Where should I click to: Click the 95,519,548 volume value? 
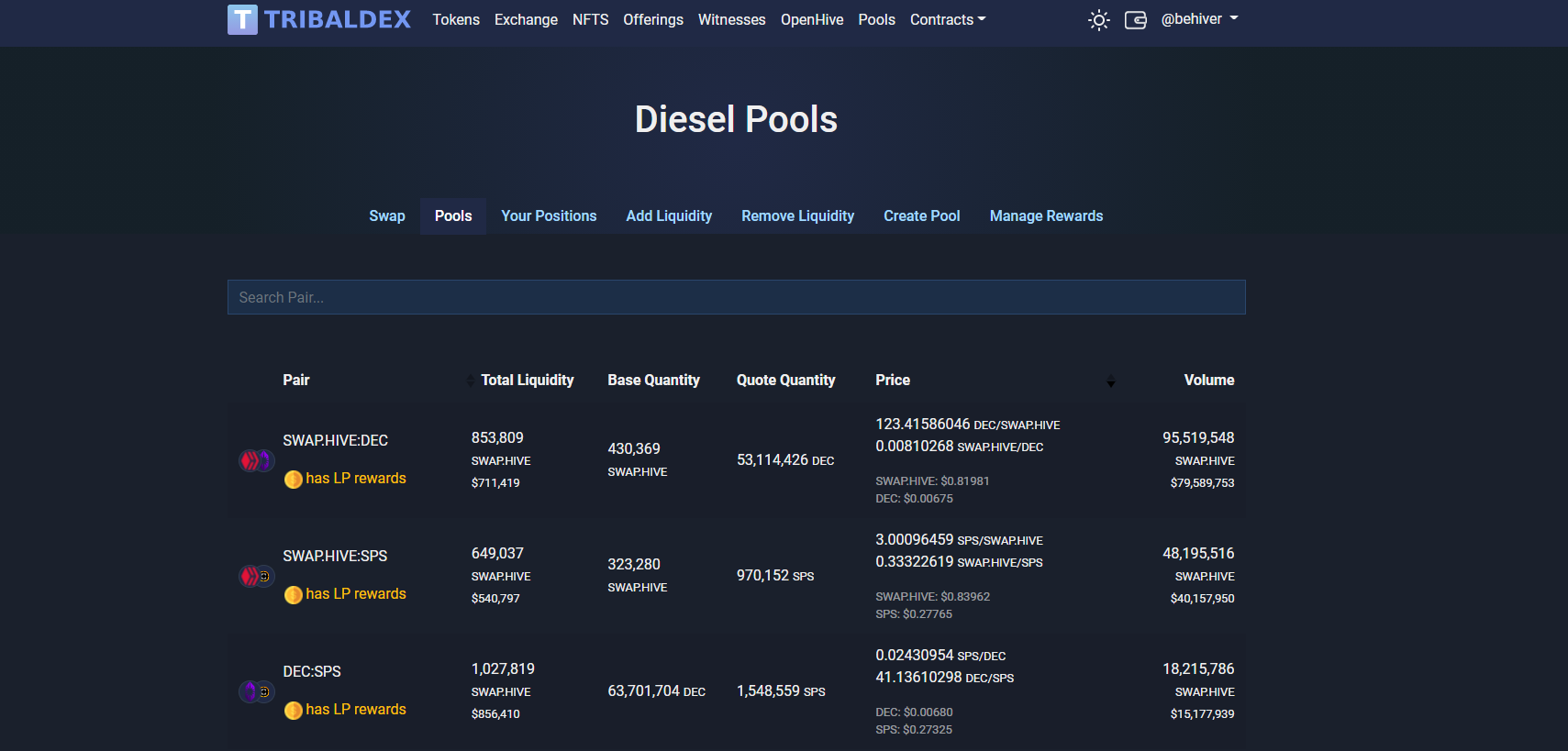(x=1198, y=437)
